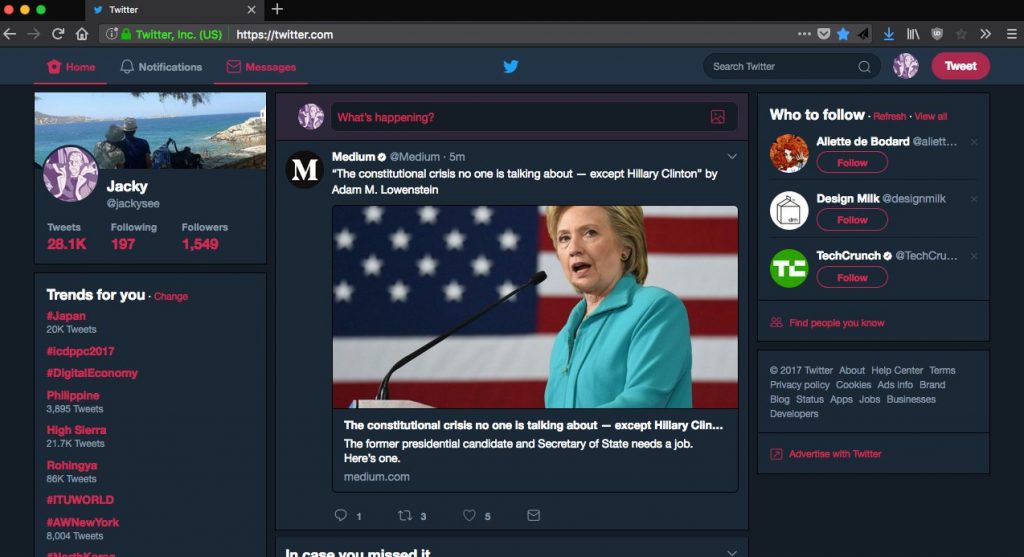Change Trends for you settings
Viewport: 1024px width, 557px height.
point(171,296)
